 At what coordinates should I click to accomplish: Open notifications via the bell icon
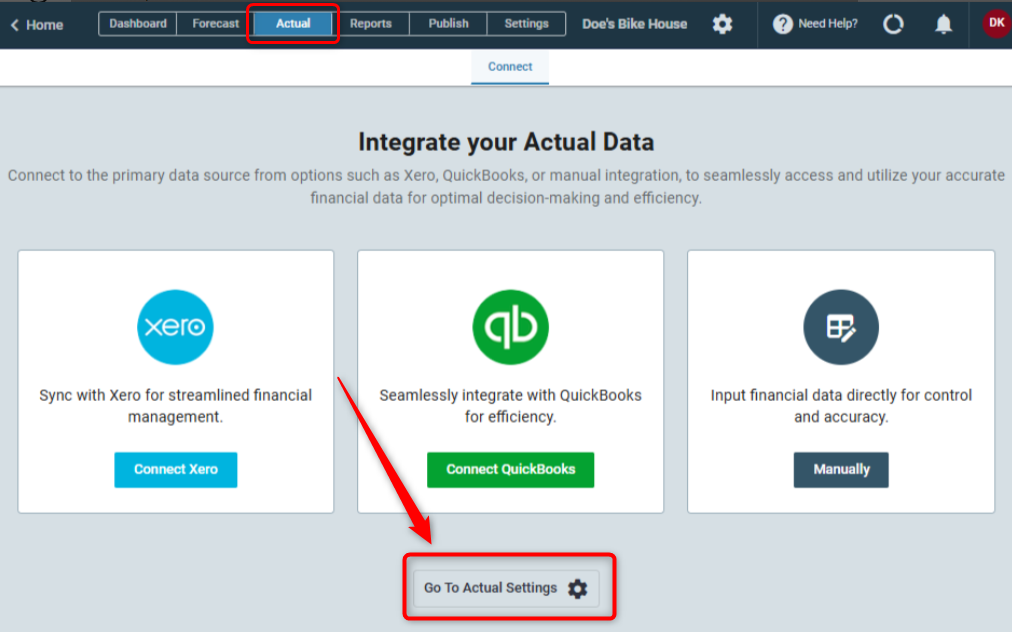[x=941, y=23]
